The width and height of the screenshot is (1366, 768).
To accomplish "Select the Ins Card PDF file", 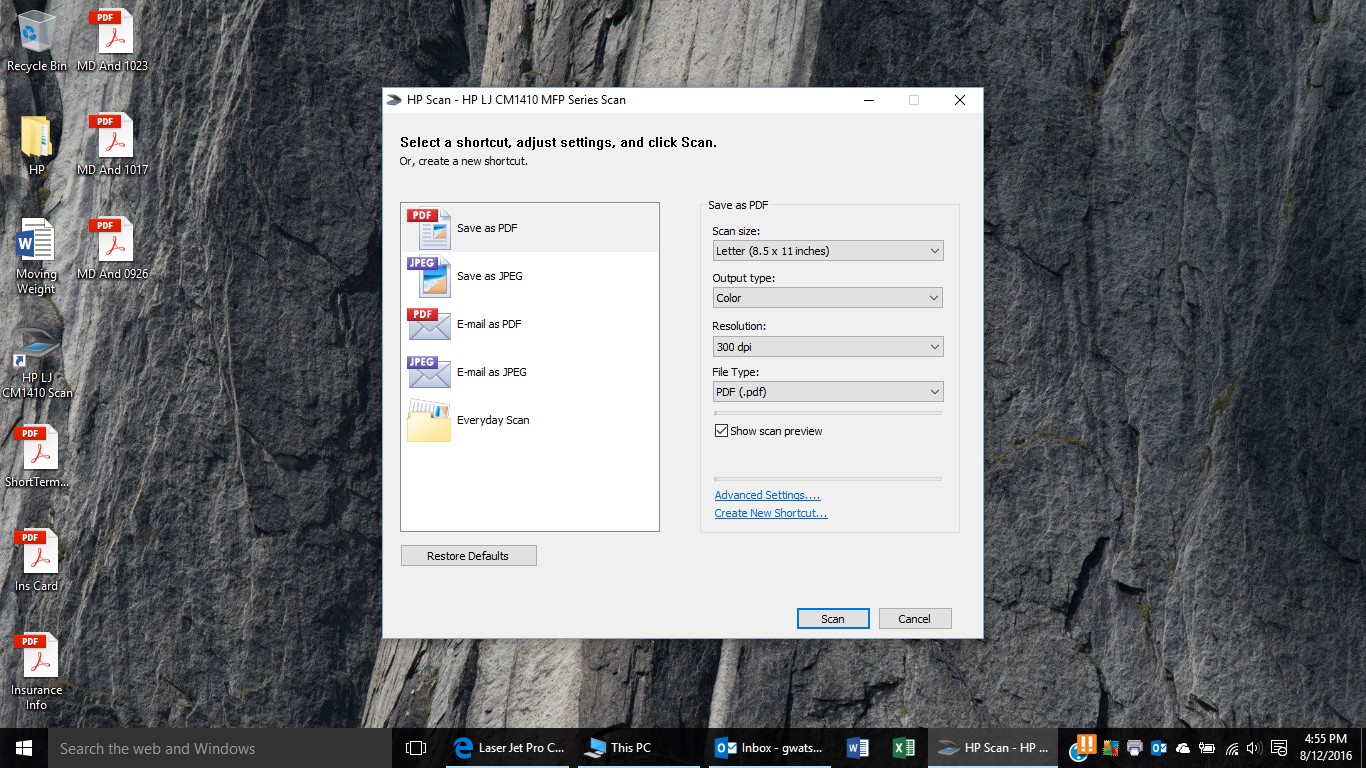I will pyautogui.click(x=37, y=561).
